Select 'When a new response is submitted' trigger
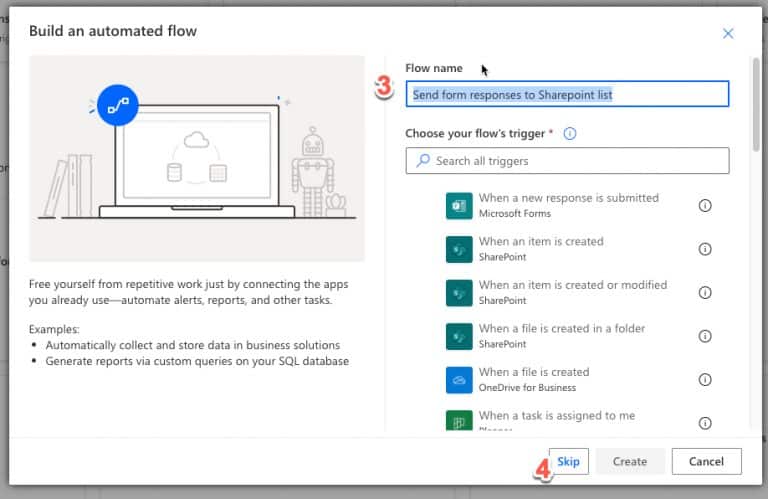 point(568,198)
